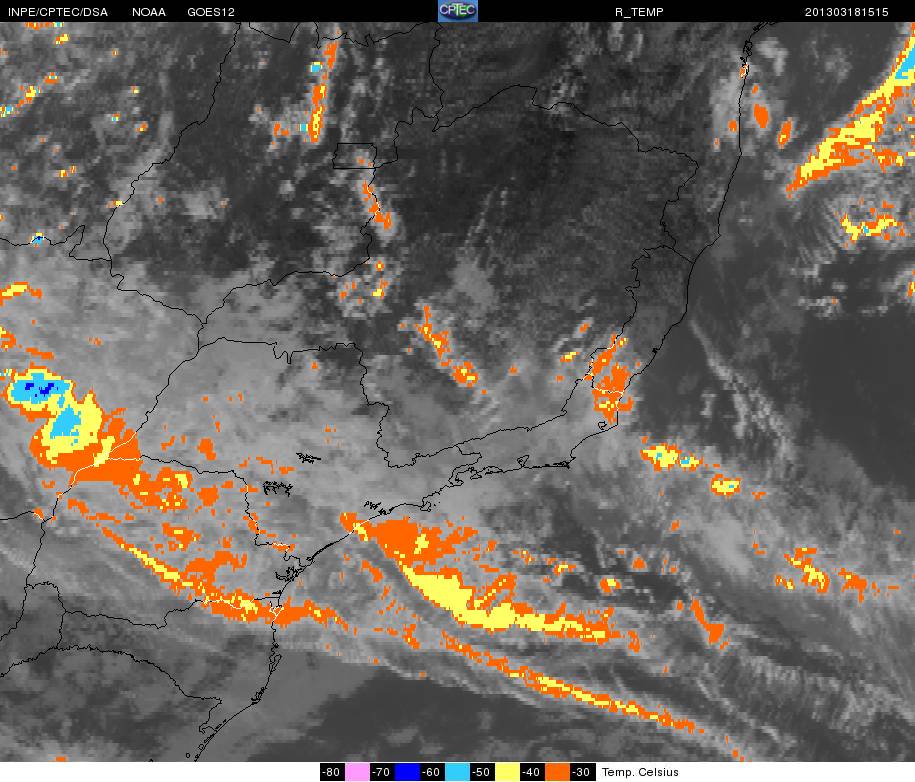Screen dimensions: 915x782
Task: Click the -70 legend value
Action: click(382, 772)
